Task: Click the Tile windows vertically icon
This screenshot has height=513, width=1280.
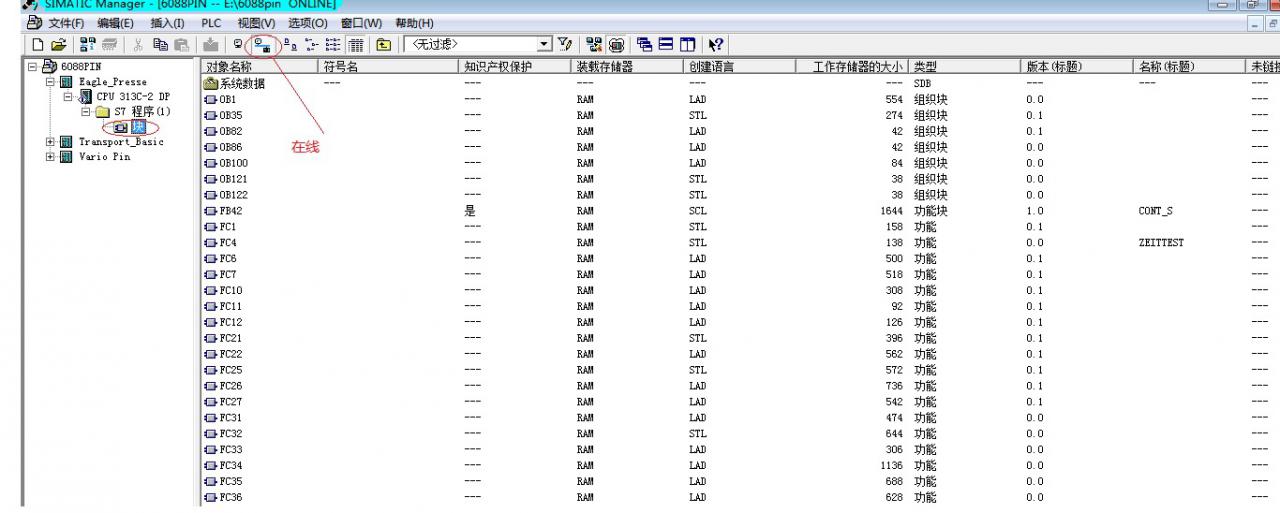Action: coord(688,45)
